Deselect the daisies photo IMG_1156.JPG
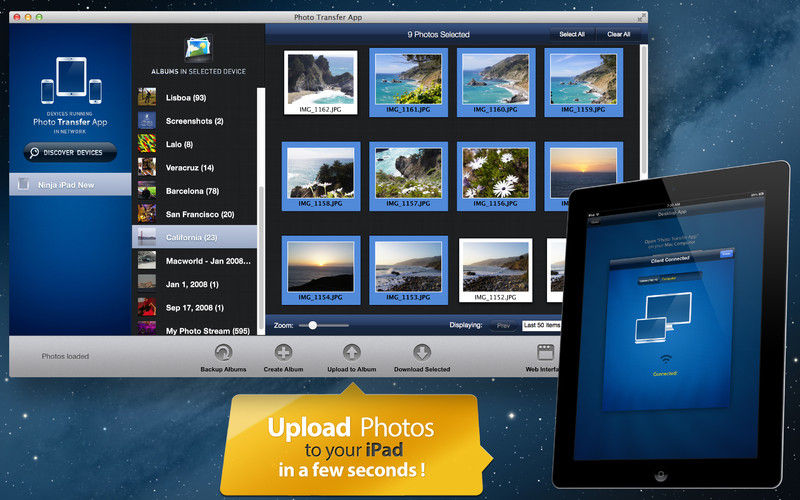Viewport: 800px width, 500px height. (495, 176)
